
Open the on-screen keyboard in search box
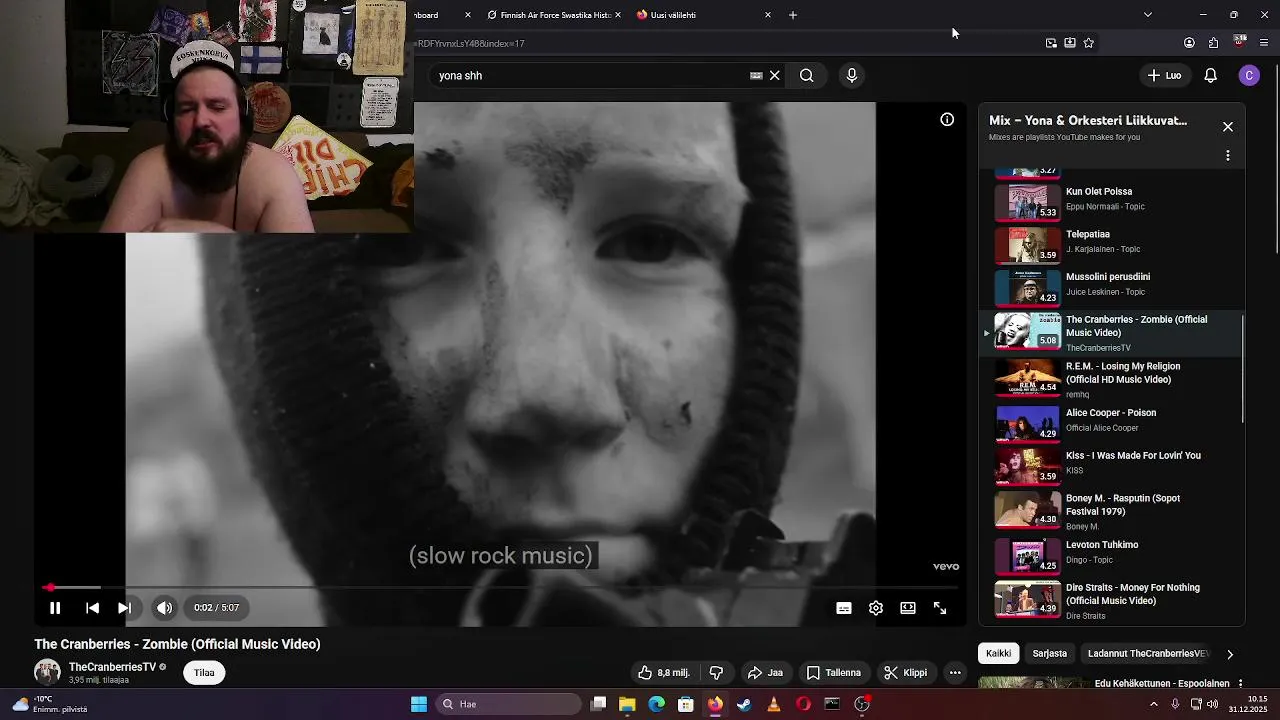click(756, 75)
